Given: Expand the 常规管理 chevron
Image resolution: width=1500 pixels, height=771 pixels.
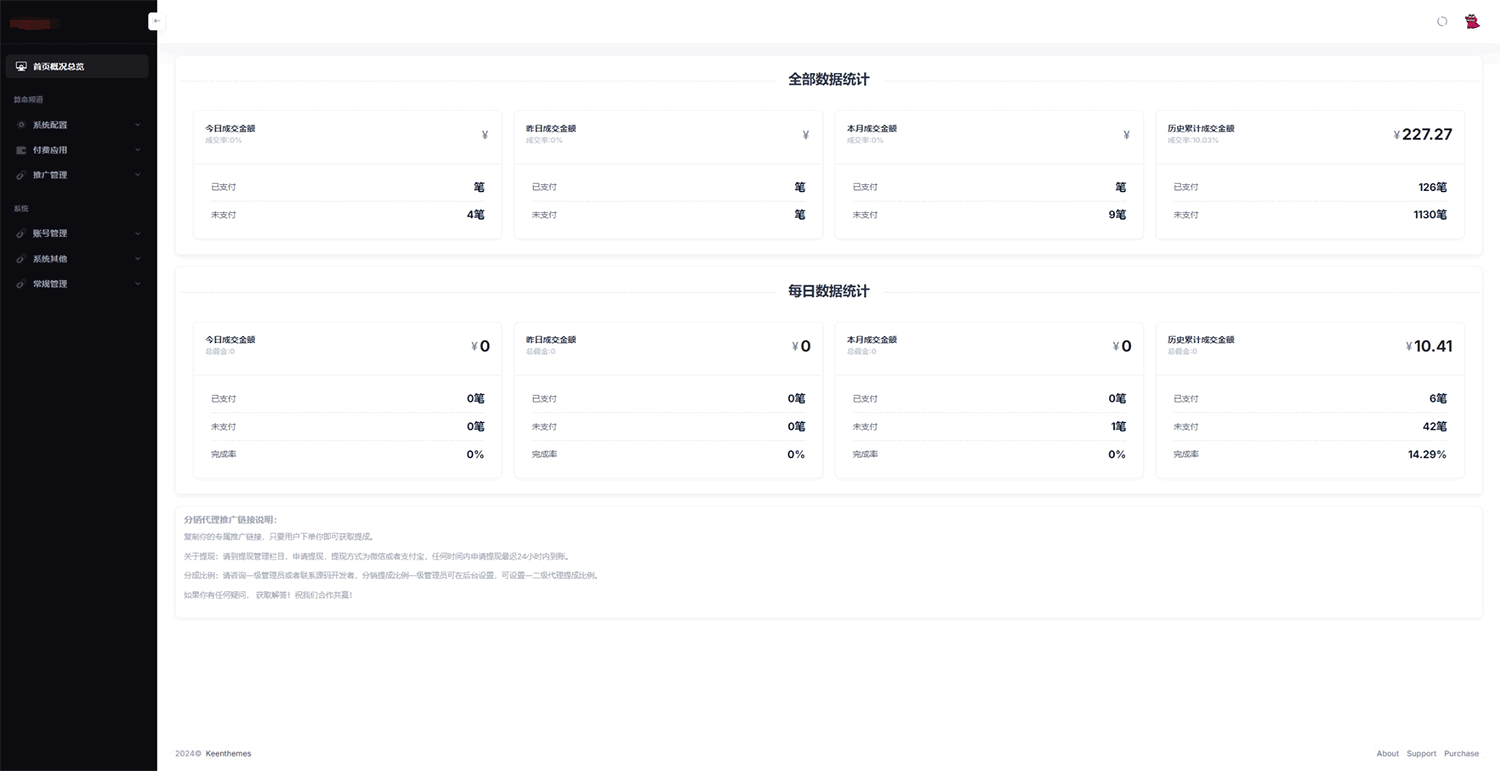Looking at the screenshot, I should 138,284.
